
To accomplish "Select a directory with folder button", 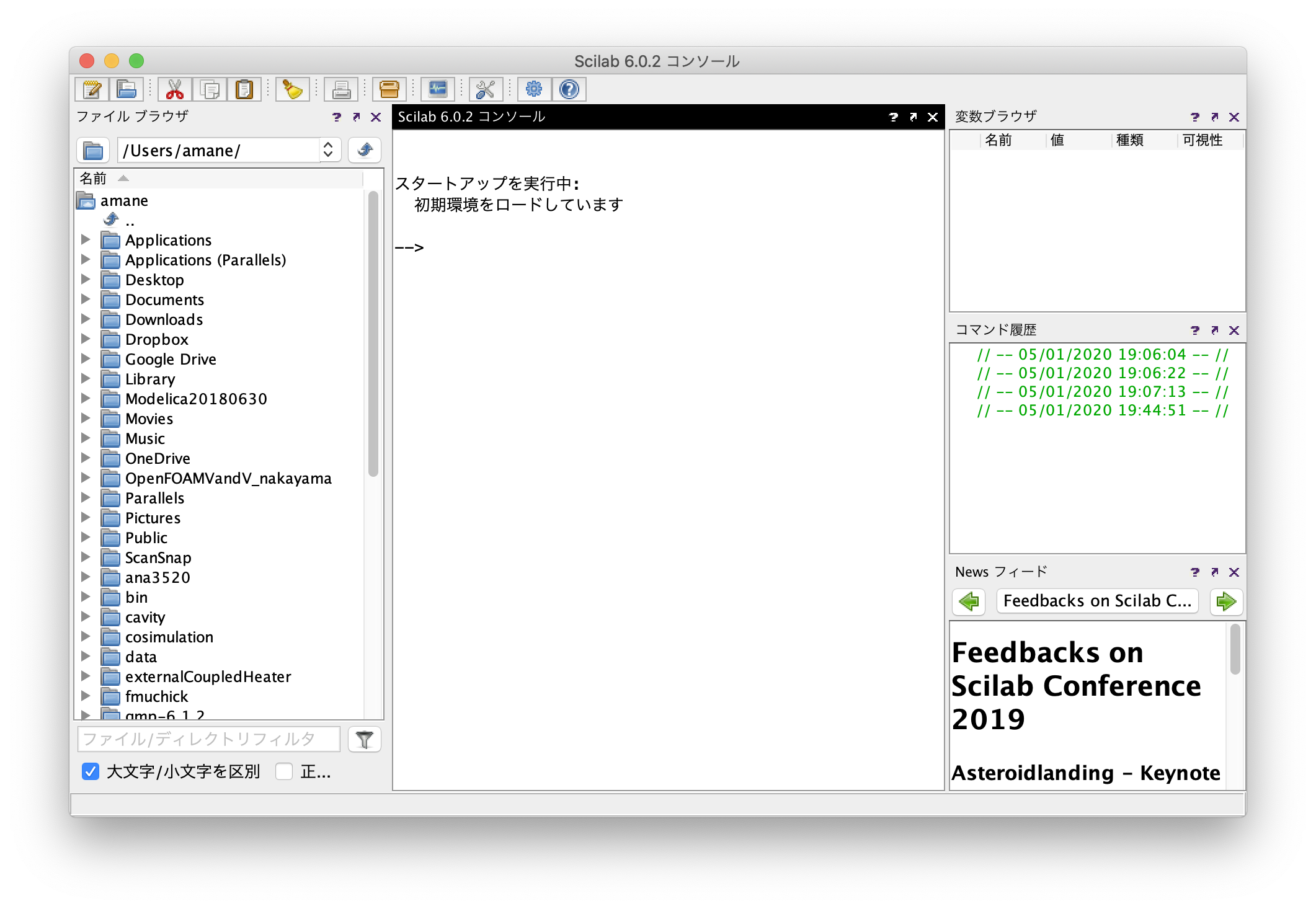I will tap(93, 150).
